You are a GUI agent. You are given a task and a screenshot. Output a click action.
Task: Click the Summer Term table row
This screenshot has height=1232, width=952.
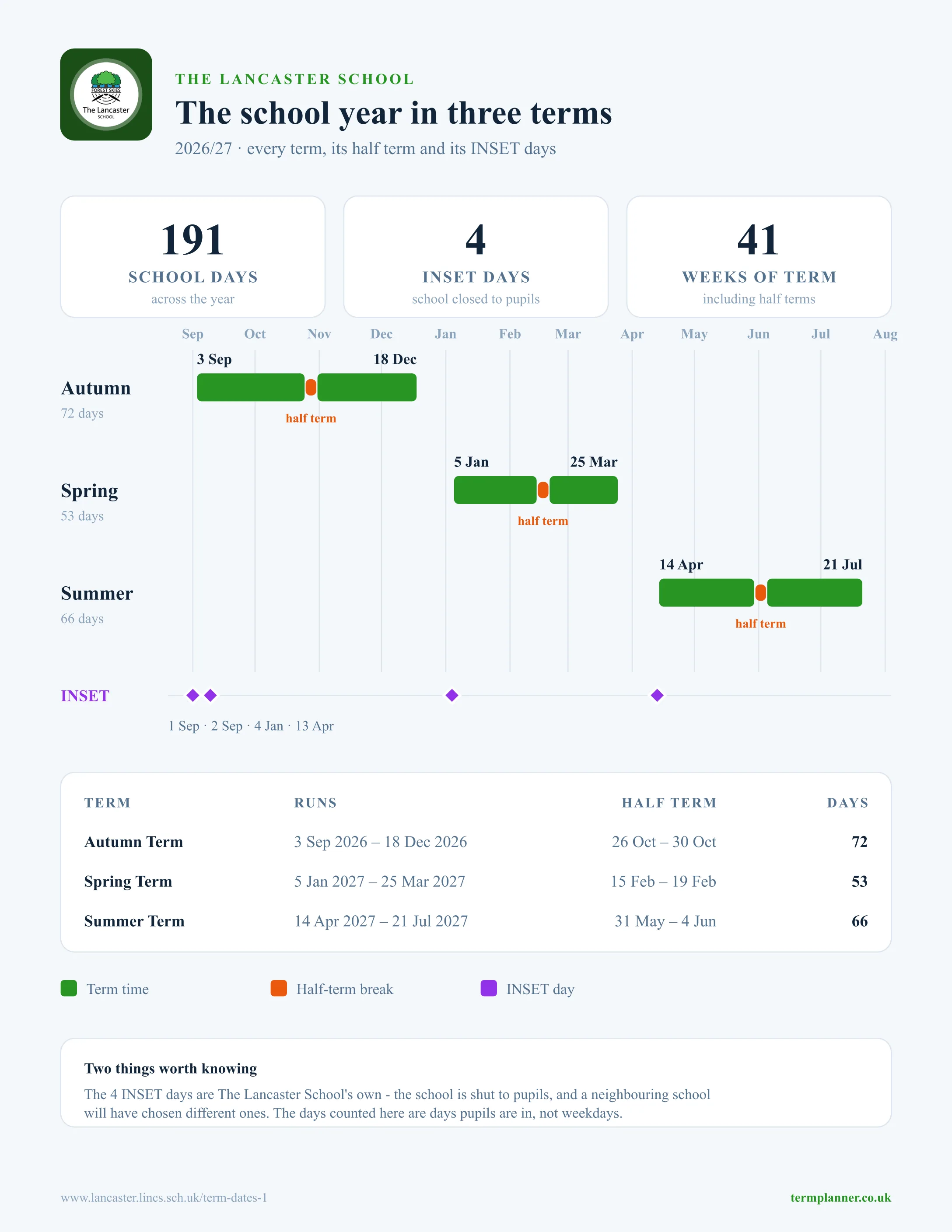coord(476,920)
